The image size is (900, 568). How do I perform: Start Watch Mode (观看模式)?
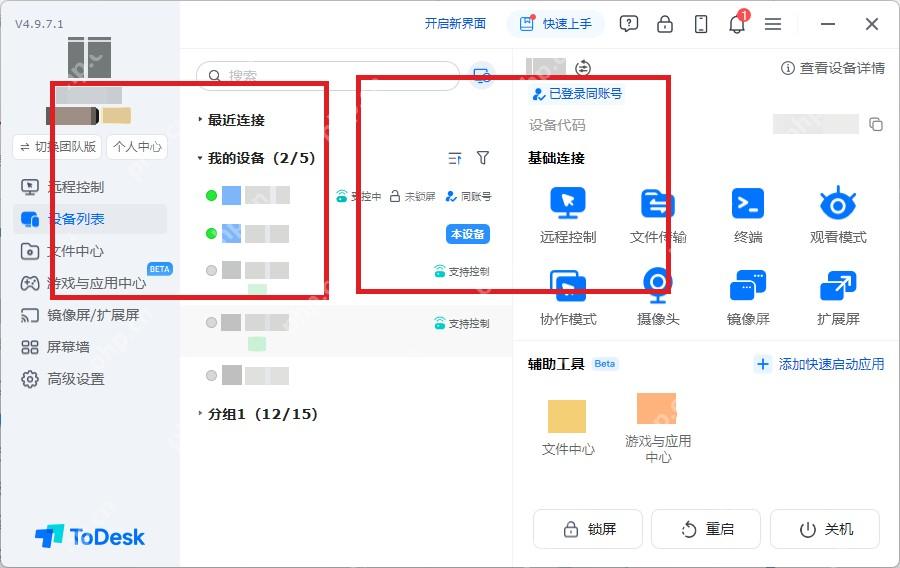click(838, 215)
